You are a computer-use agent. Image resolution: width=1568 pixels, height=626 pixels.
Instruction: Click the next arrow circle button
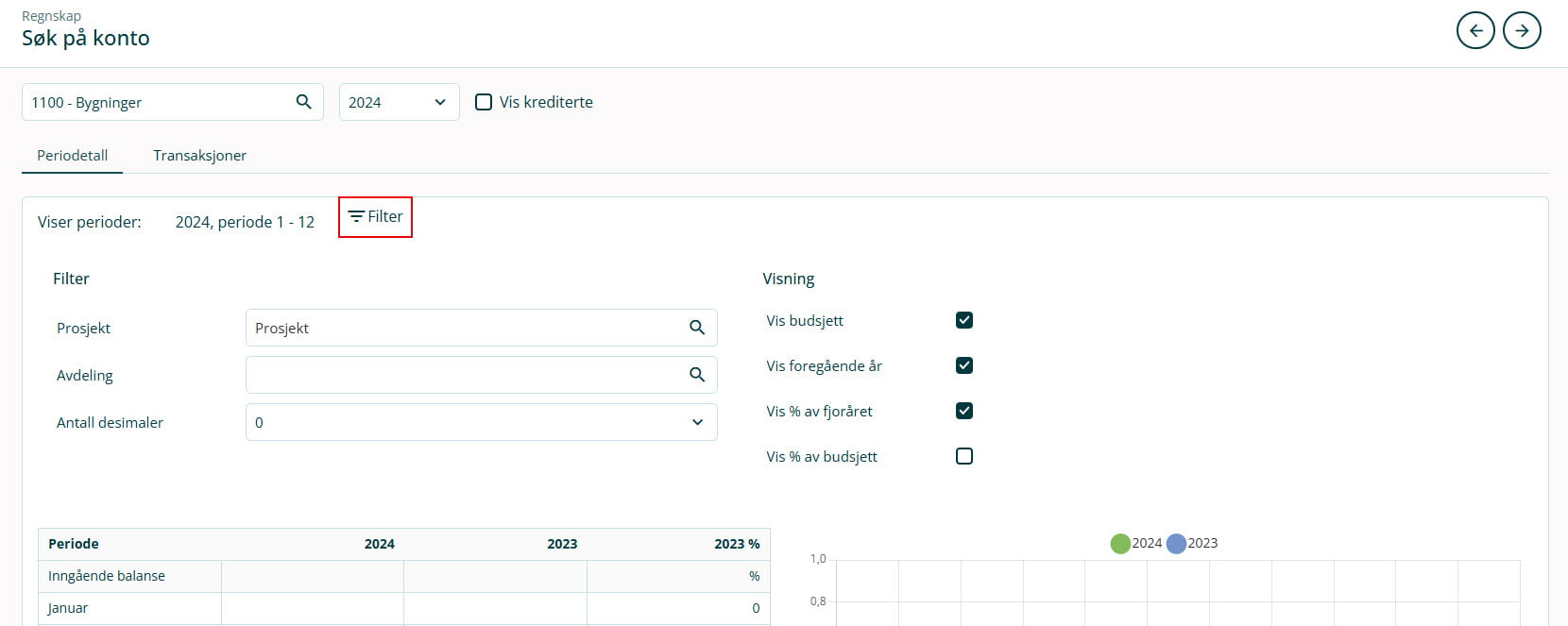(x=1522, y=30)
